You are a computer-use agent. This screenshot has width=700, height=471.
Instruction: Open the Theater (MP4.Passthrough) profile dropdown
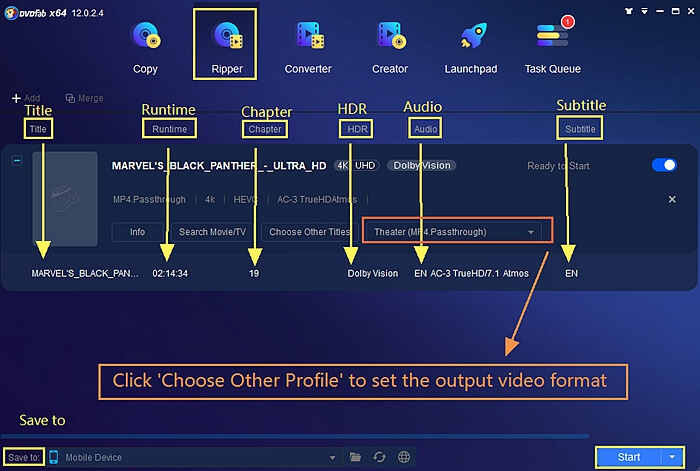click(453, 232)
